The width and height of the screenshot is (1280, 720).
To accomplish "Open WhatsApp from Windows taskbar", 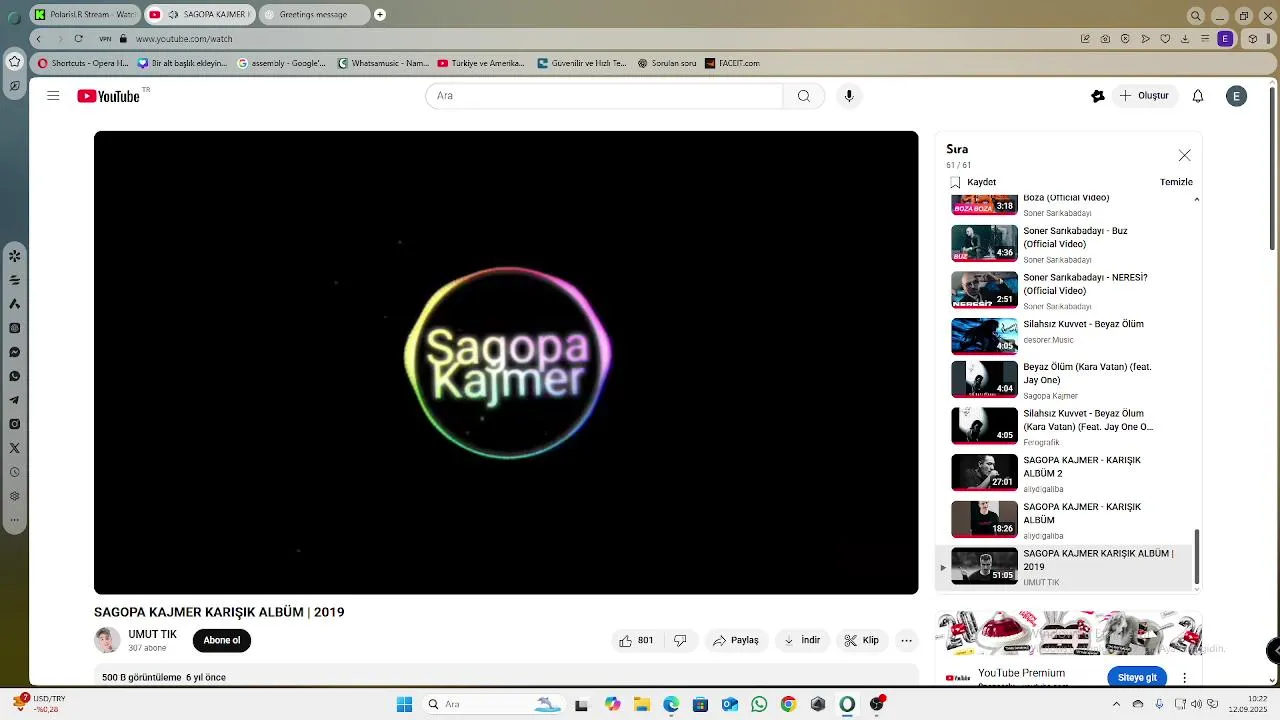I will coord(759,704).
